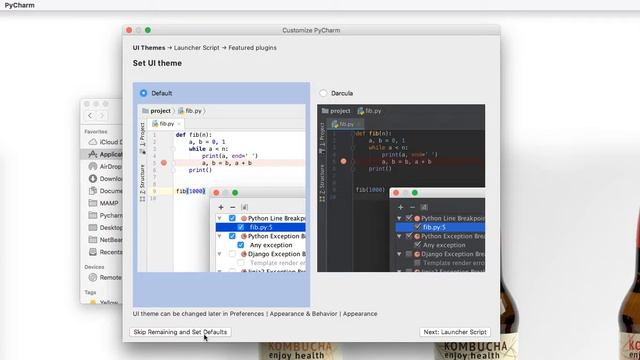Image resolution: width=640 pixels, height=360 pixels.
Task: Open iCloud Drive in Finder sidebar
Action: [105, 142]
